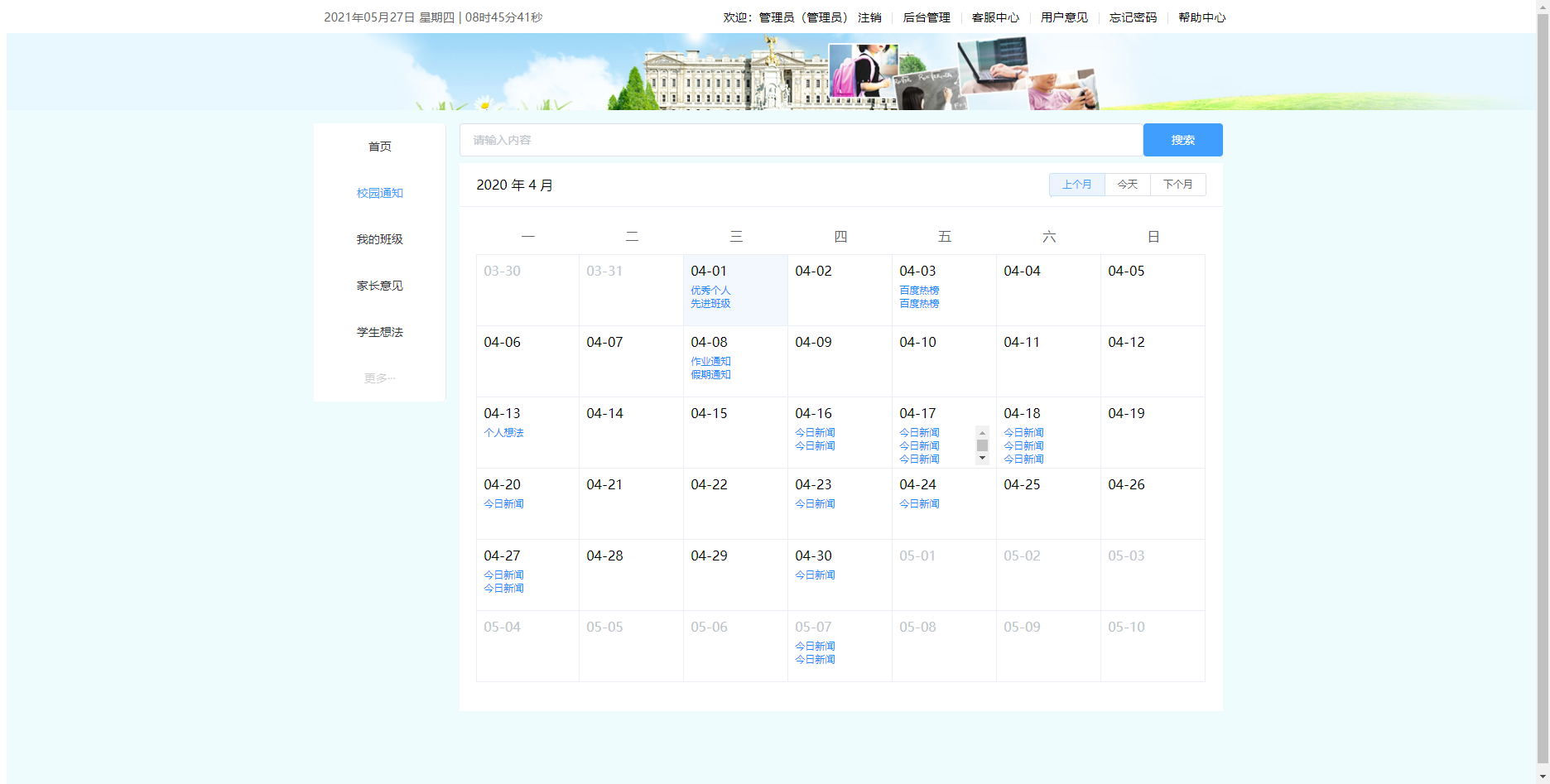Image resolution: width=1550 pixels, height=784 pixels.
Task: Click the 04-21 date label
Action: pos(604,485)
